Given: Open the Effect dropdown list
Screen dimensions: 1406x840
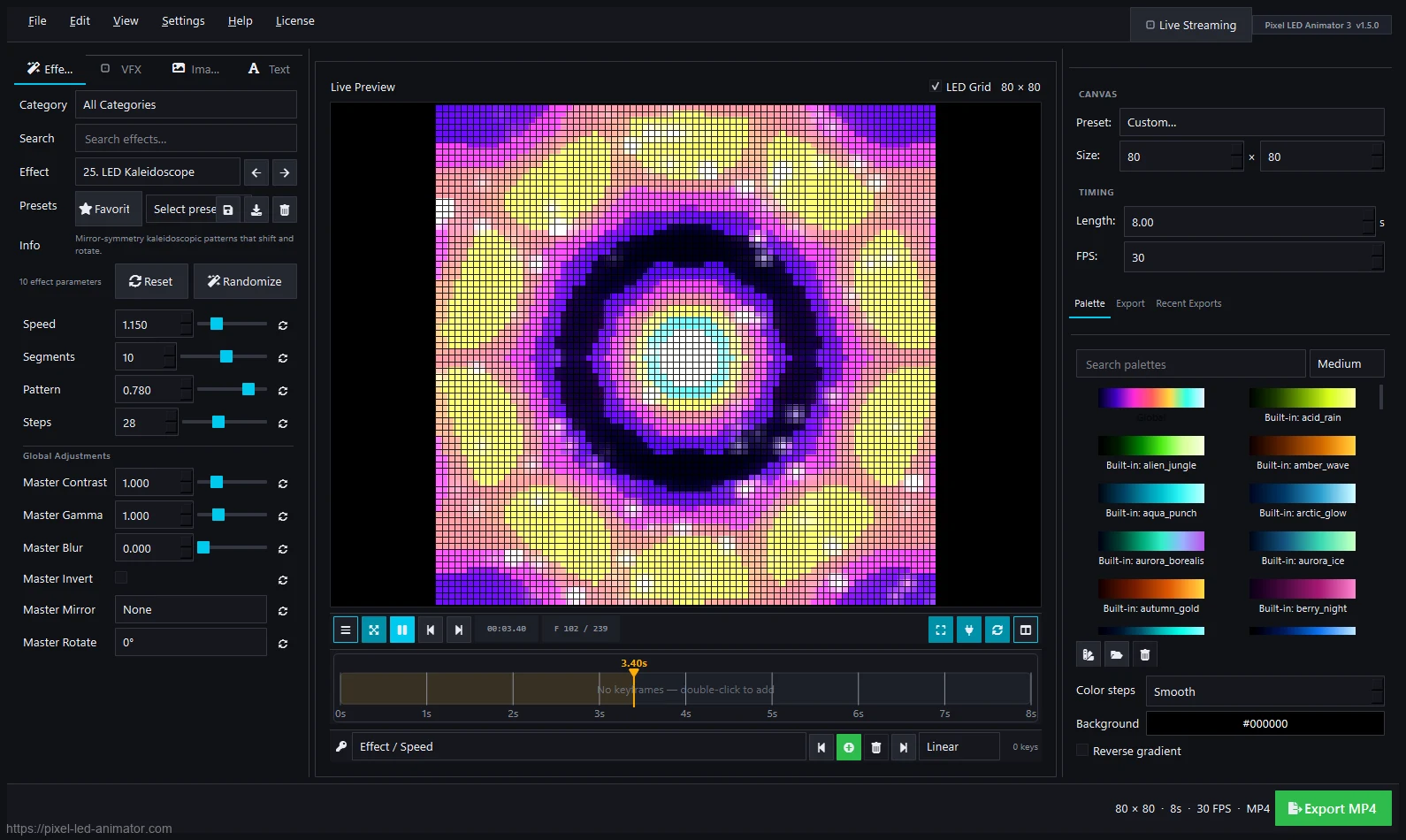Looking at the screenshot, I should point(157,172).
